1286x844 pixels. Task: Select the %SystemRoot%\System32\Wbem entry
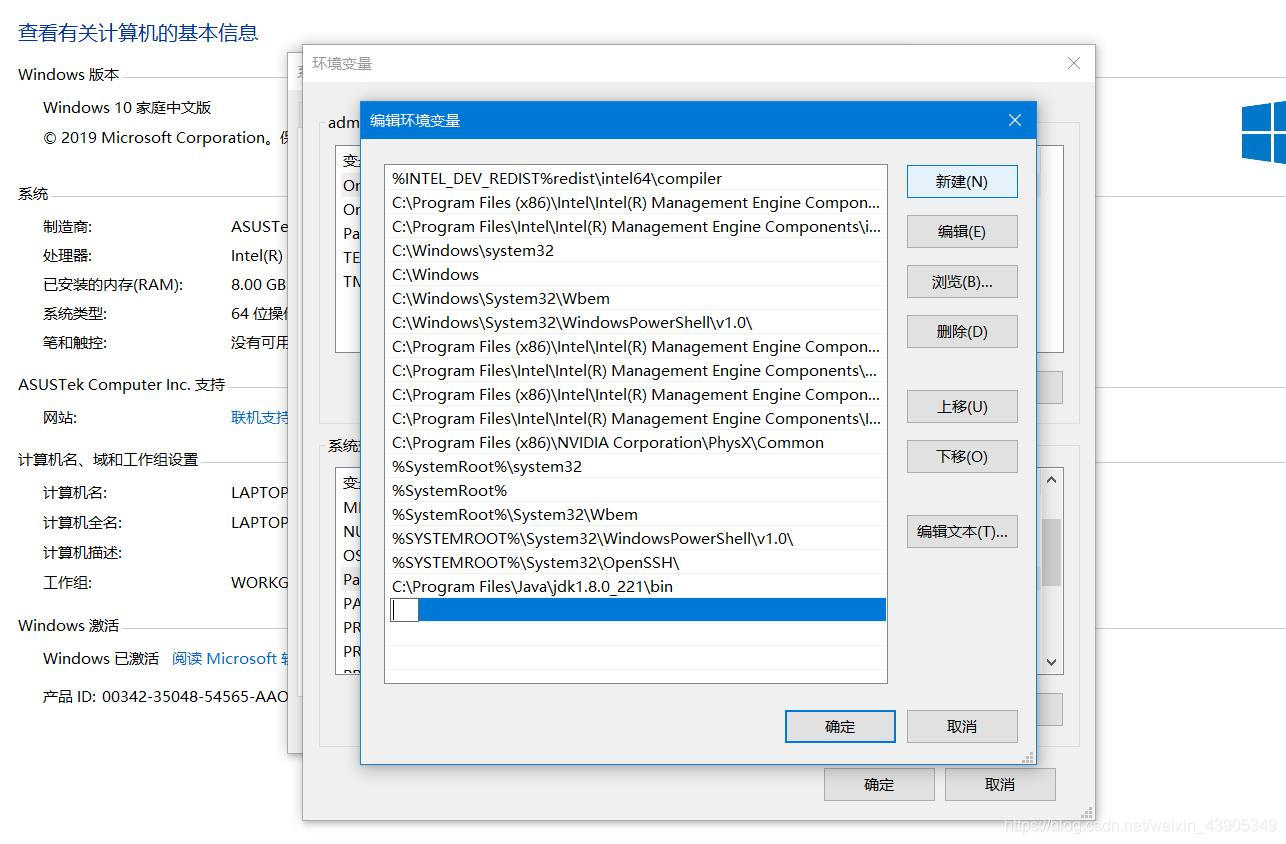pos(636,515)
